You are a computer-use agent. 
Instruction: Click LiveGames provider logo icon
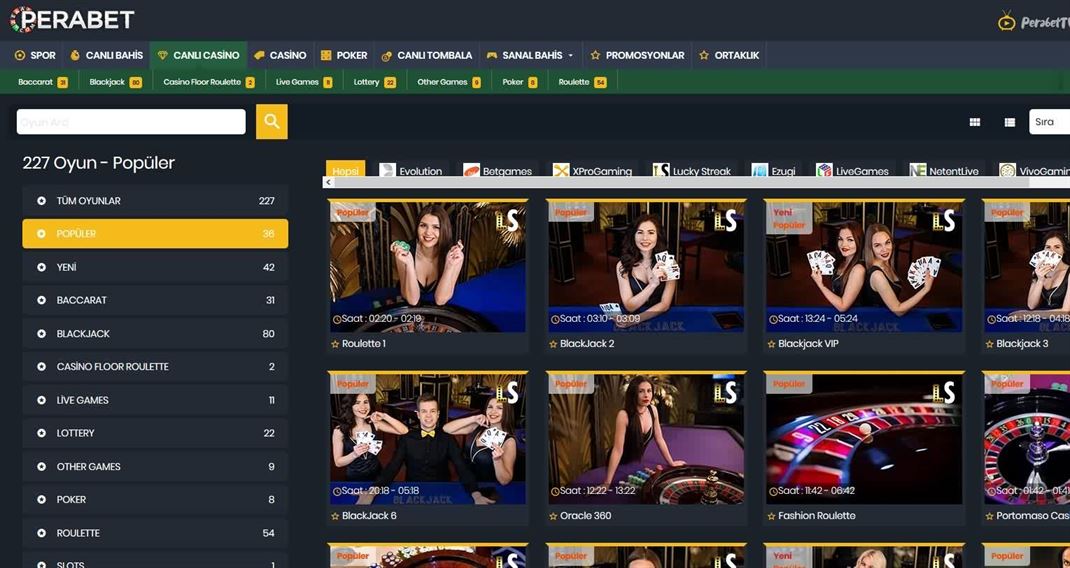[x=824, y=171]
